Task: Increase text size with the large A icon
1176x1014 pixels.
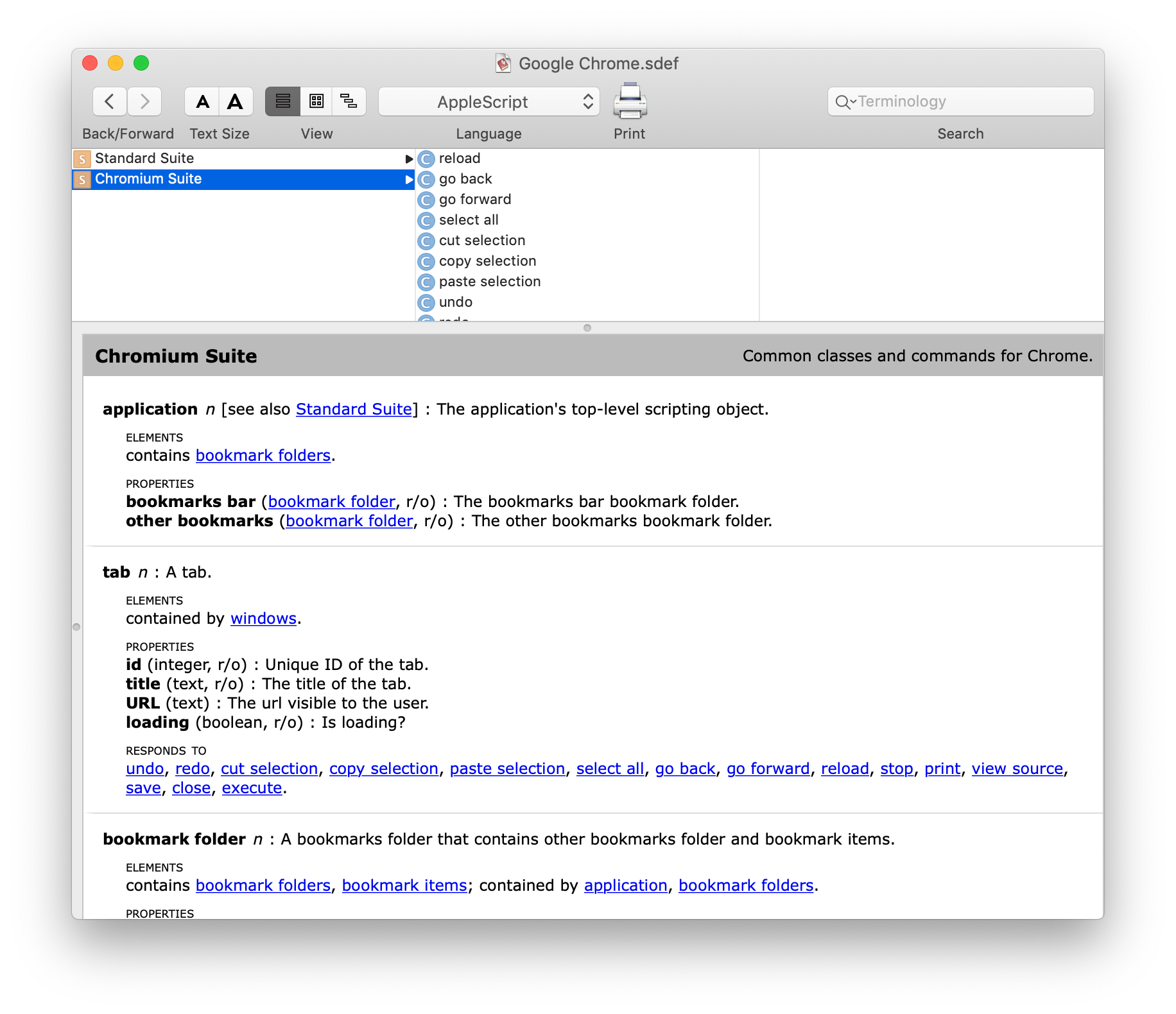Action: click(x=234, y=101)
